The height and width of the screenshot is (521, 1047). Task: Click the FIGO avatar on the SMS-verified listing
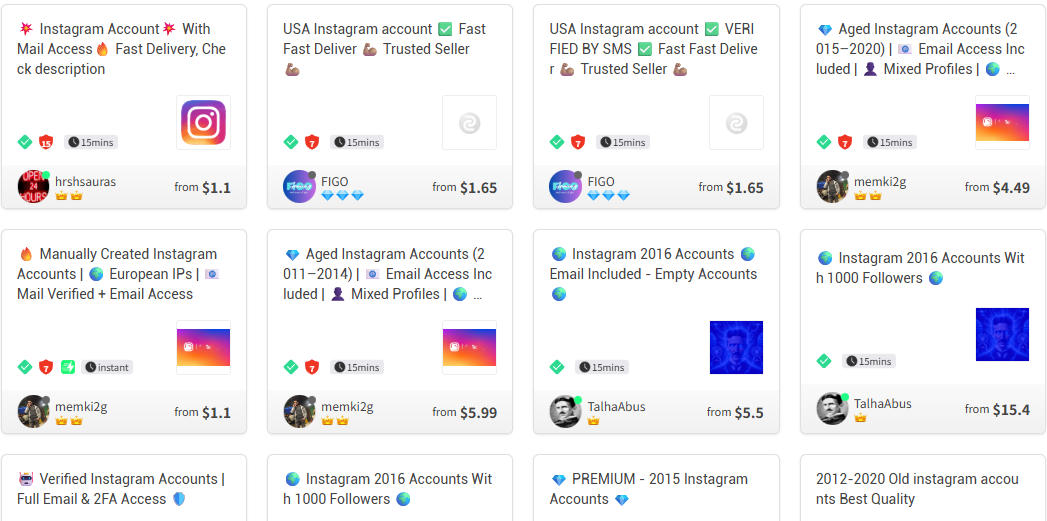click(566, 187)
